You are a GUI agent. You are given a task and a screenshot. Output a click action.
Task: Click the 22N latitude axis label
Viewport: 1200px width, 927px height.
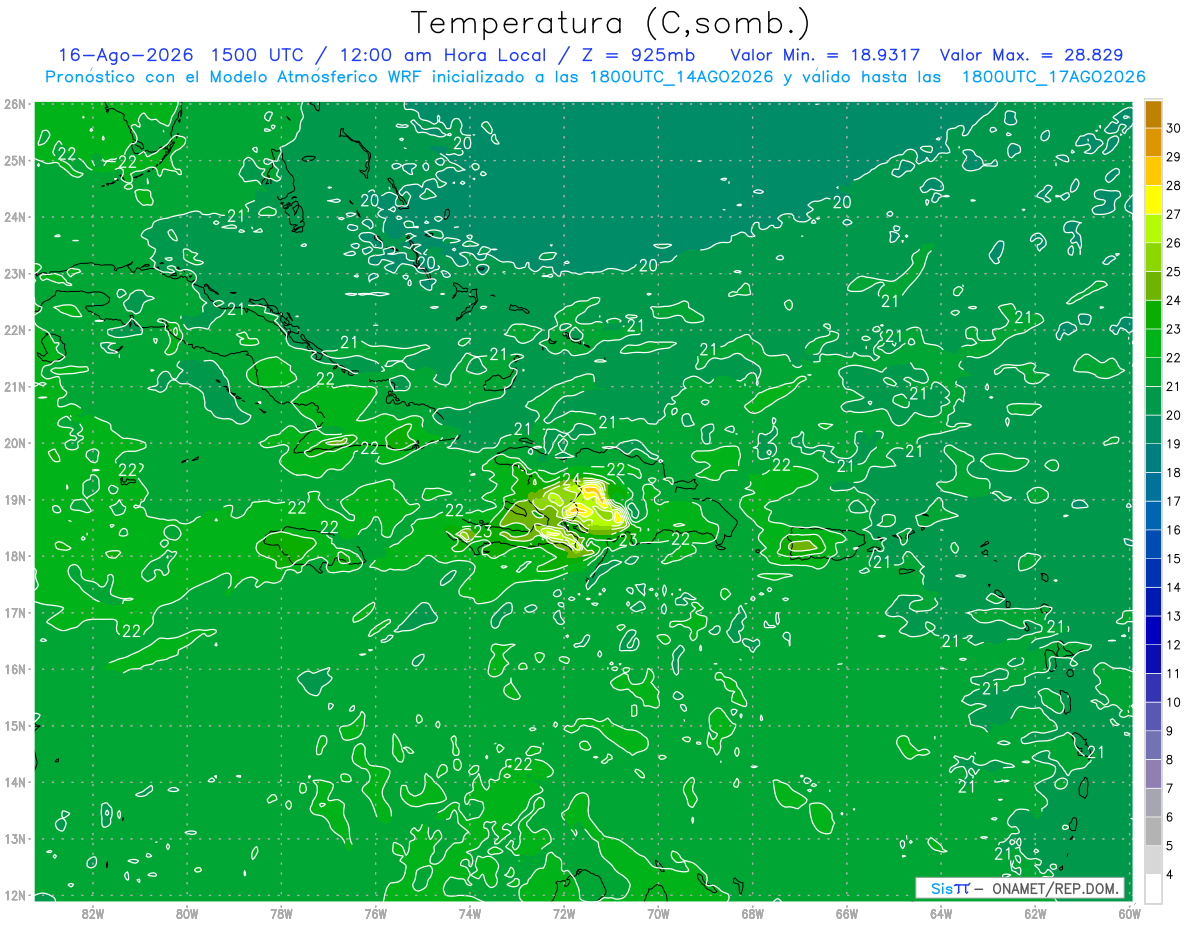15,330
